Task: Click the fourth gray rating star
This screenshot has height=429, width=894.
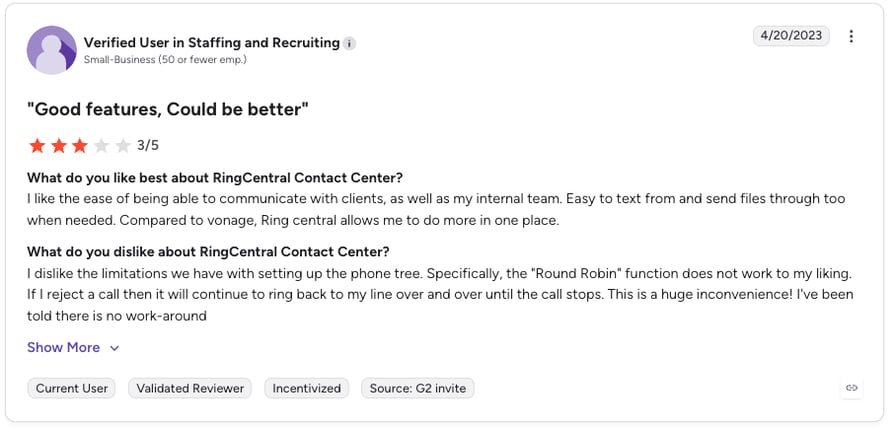Action: point(101,146)
